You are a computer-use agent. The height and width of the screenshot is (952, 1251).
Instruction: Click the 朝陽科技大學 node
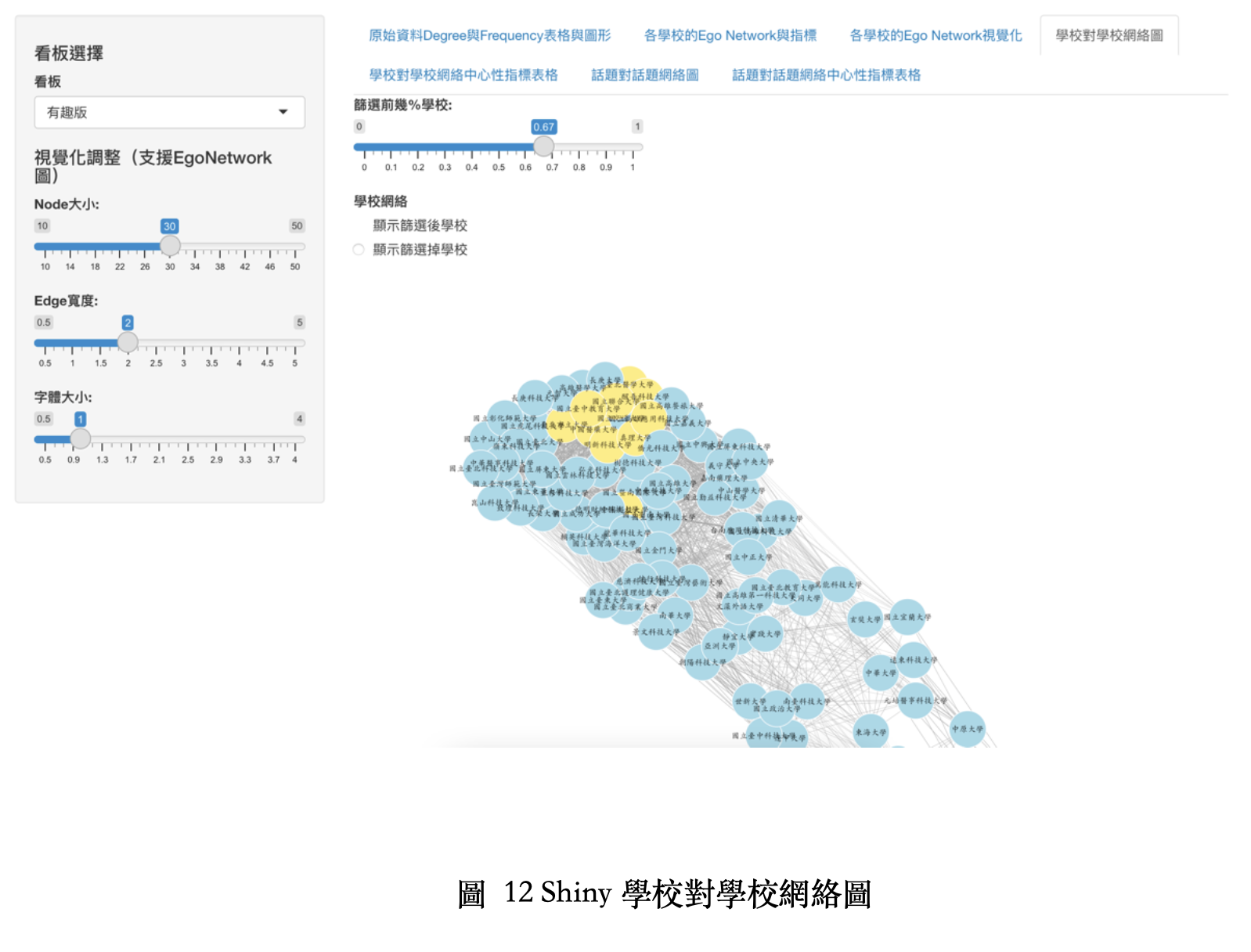tap(702, 662)
